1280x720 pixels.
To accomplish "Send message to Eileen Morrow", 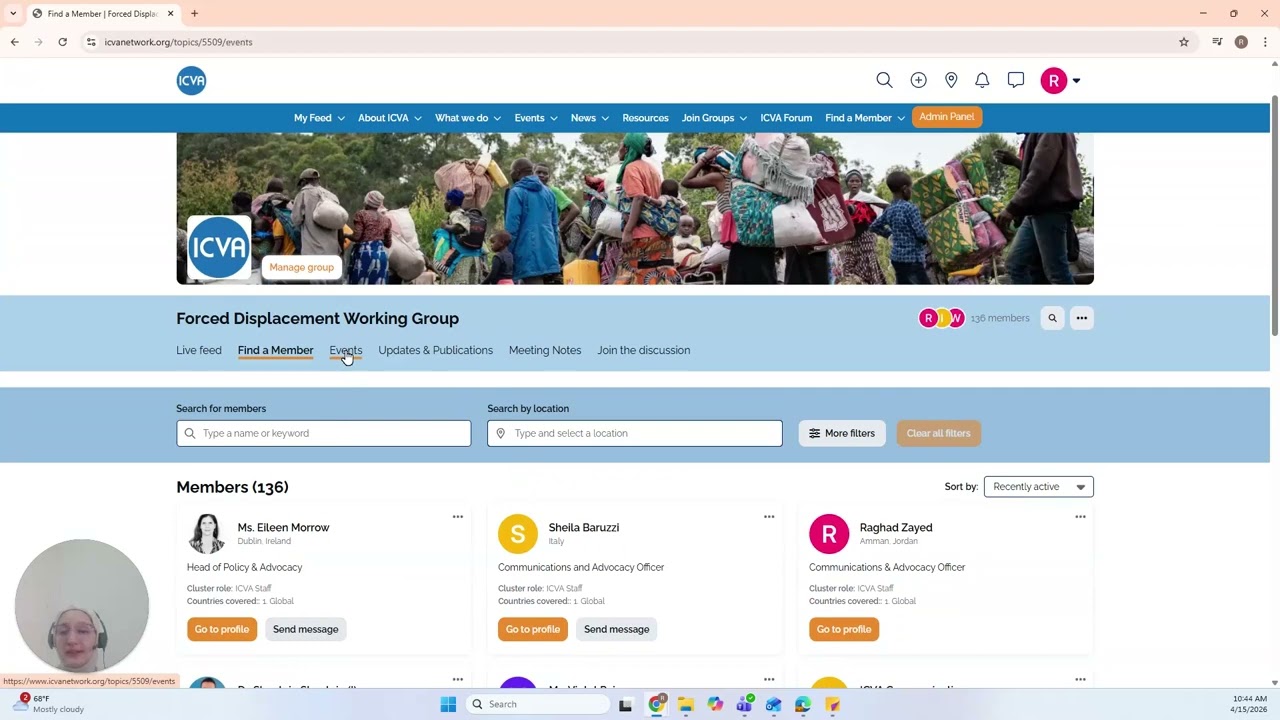I will coord(305,629).
